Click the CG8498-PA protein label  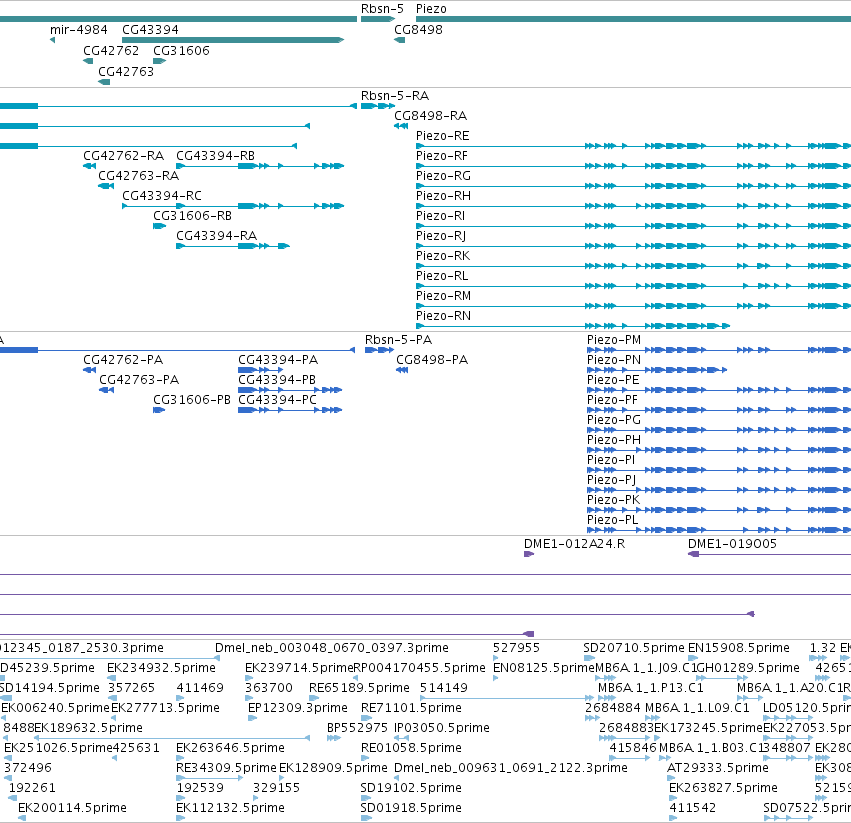pos(432,360)
